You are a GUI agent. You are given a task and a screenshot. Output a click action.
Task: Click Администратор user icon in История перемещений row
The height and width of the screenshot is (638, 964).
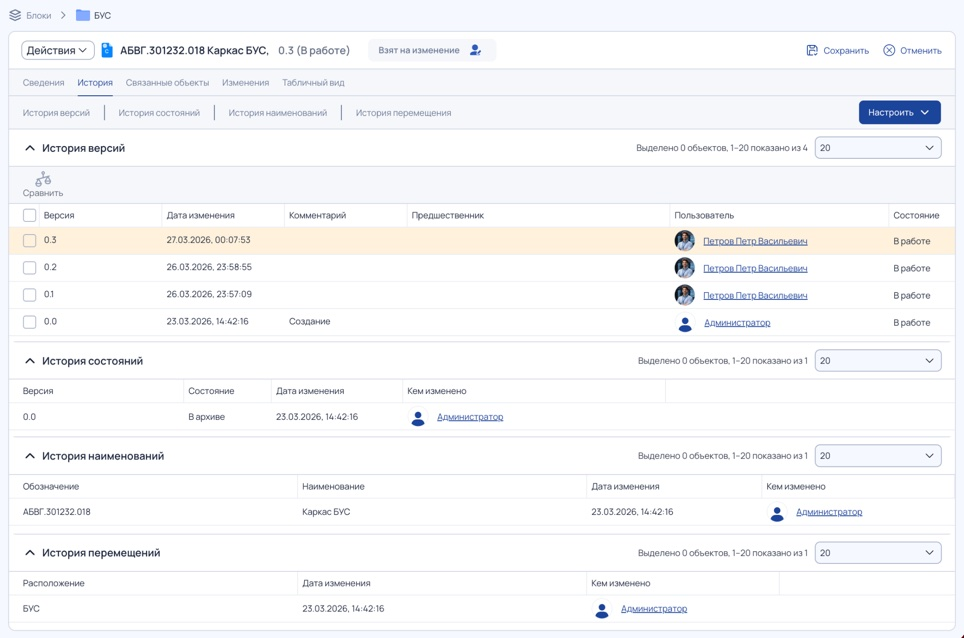(x=602, y=609)
